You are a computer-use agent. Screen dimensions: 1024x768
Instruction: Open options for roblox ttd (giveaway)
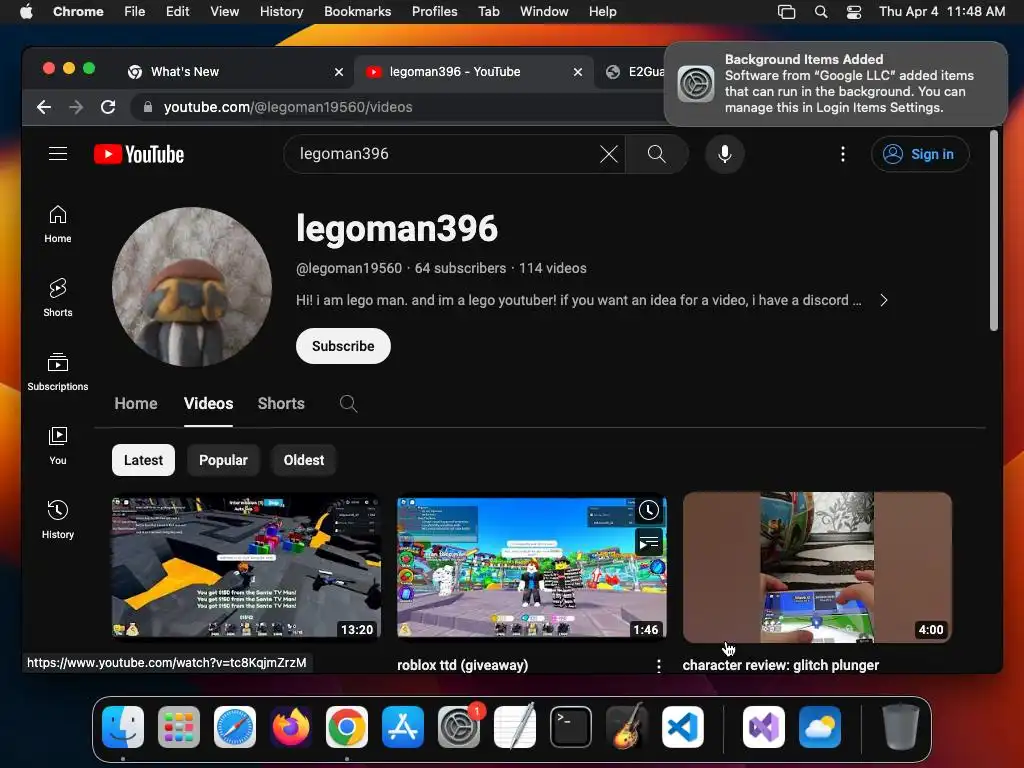coord(658,665)
